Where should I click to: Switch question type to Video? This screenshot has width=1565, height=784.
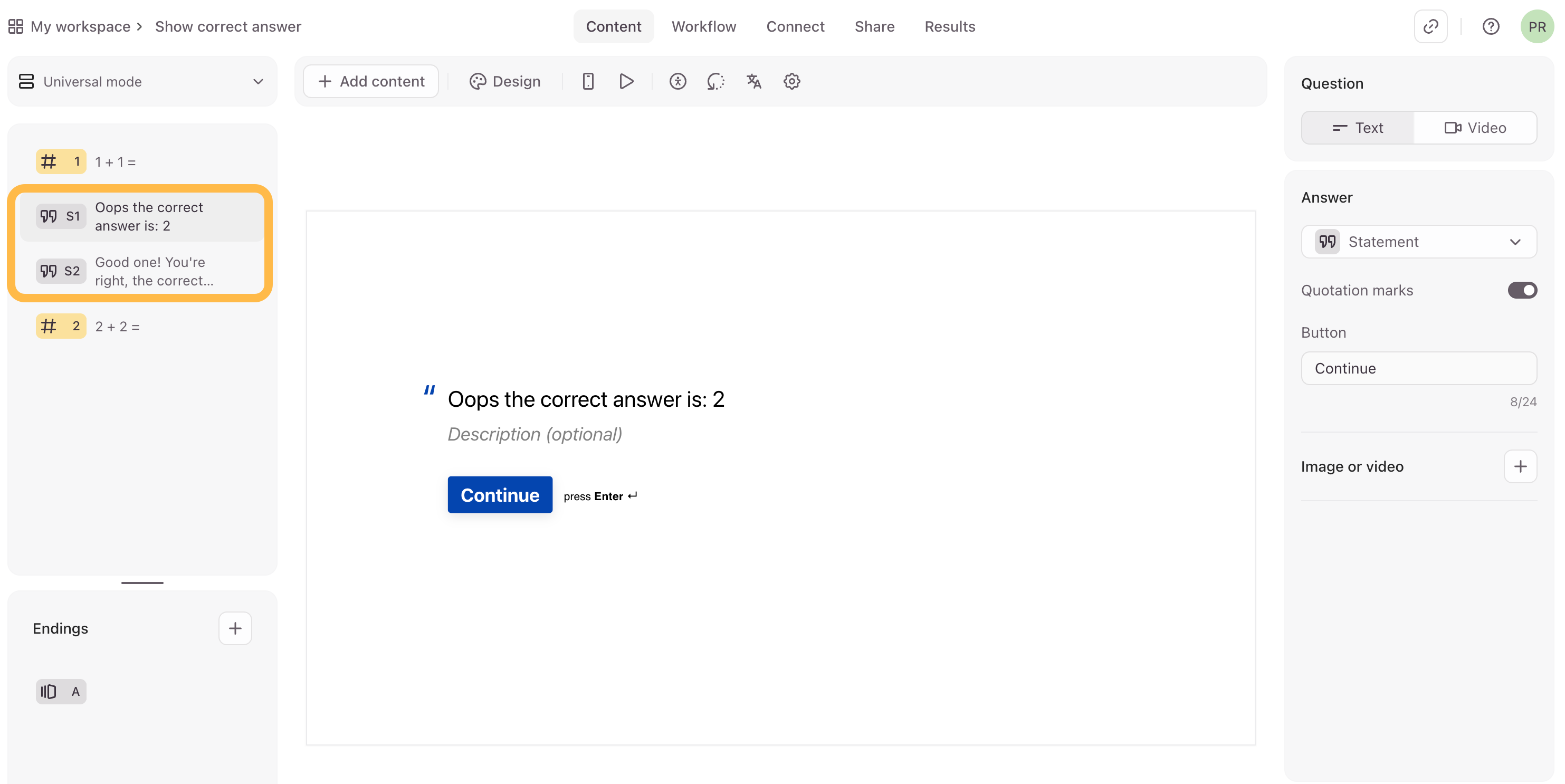pos(1474,128)
